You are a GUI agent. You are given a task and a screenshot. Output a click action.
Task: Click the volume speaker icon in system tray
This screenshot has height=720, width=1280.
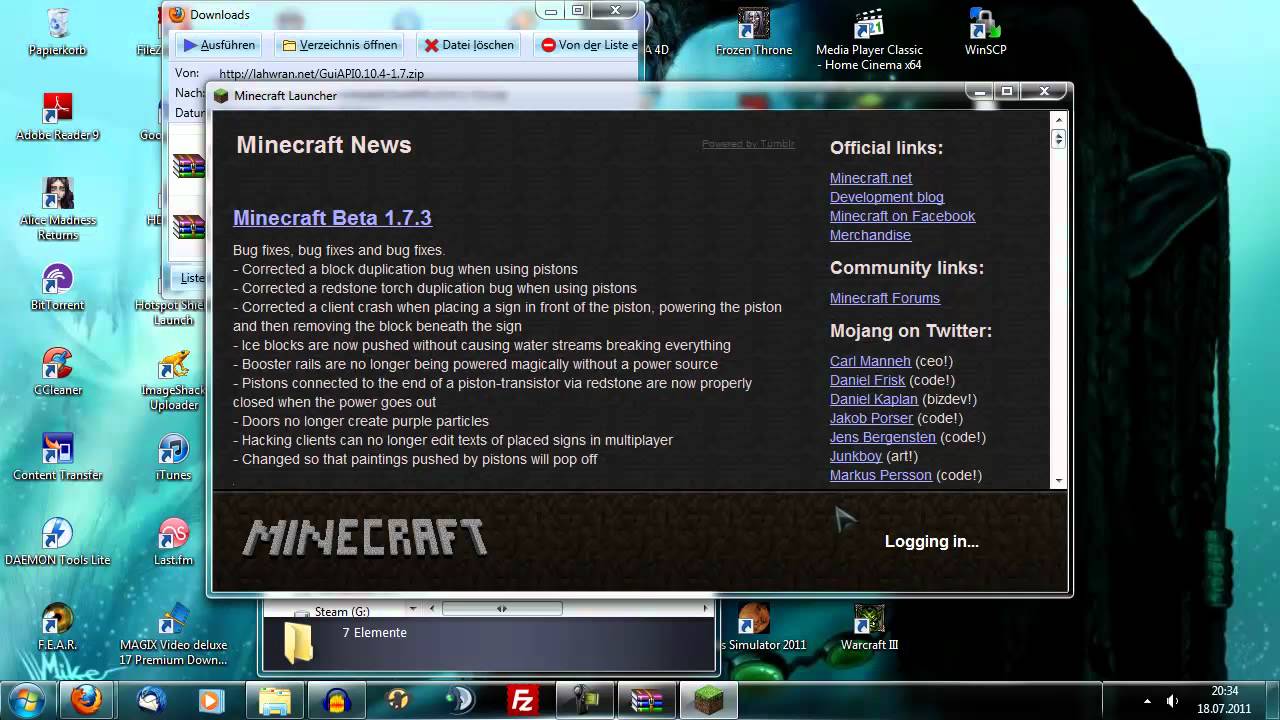[x=1172, y=700]
